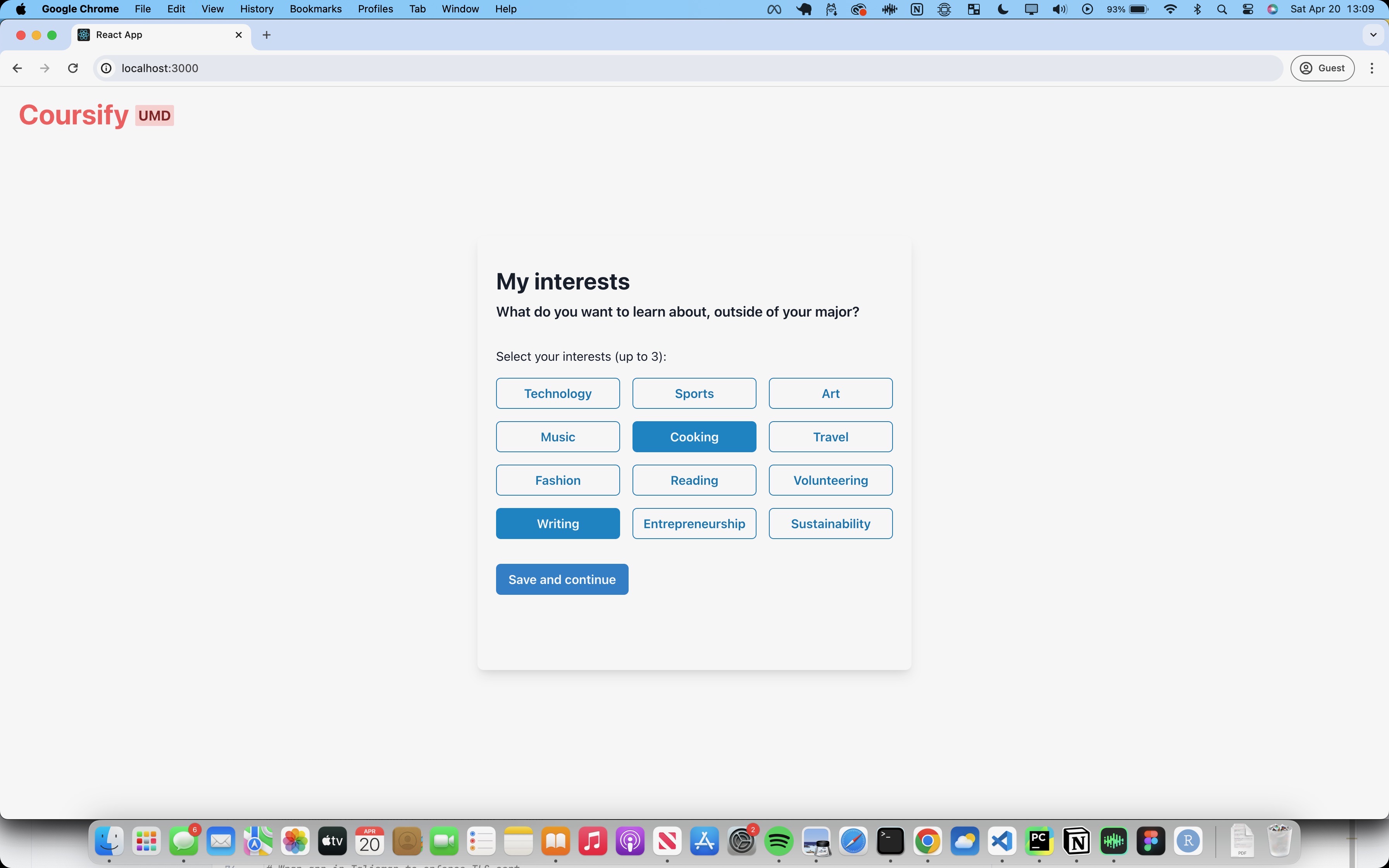Open the Bookmarks menu
This screenshot has width=1389, height=868.
tap(315, 9)
